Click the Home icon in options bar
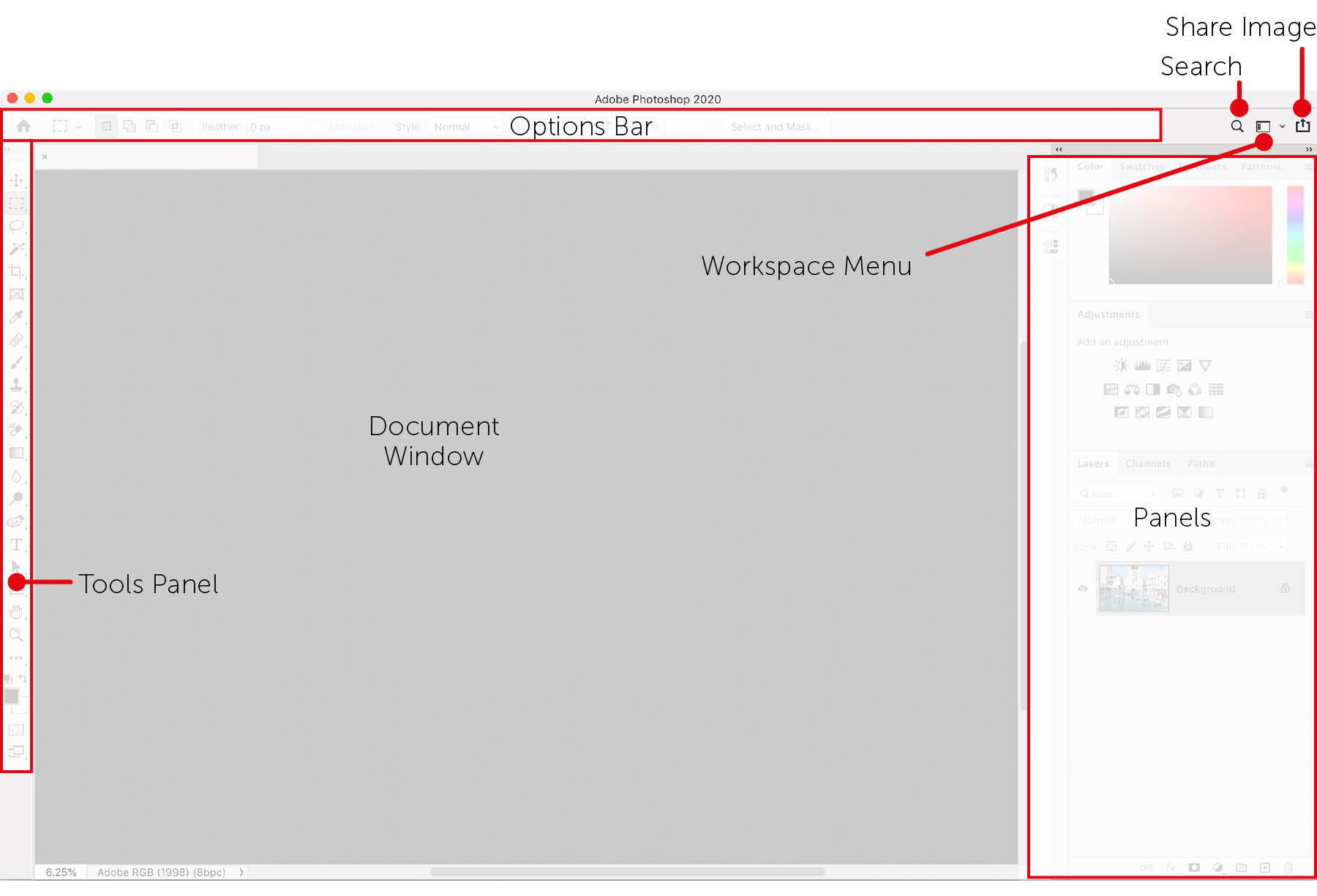Screen dimensions: 1317x896 [23, 126]
